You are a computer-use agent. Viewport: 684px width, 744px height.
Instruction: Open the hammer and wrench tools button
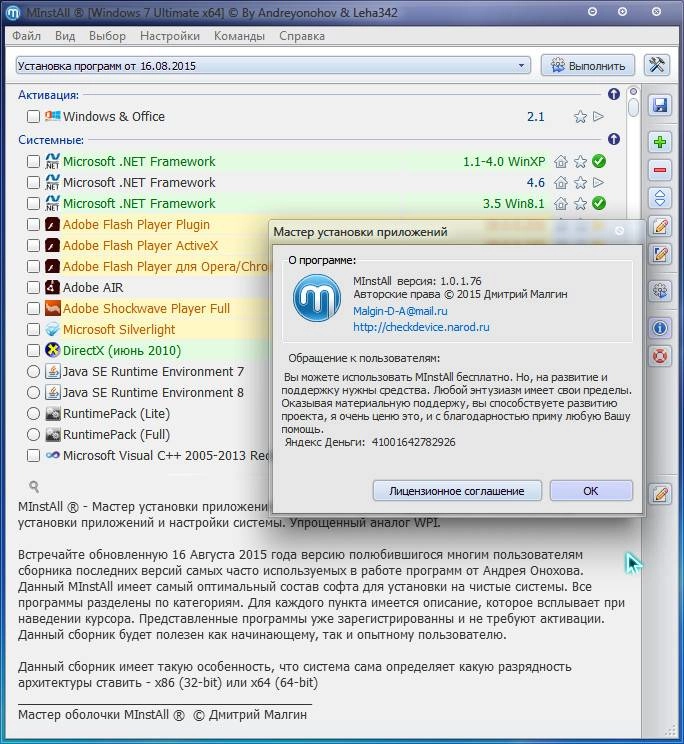pyautogui.click(x=657, y=65)
